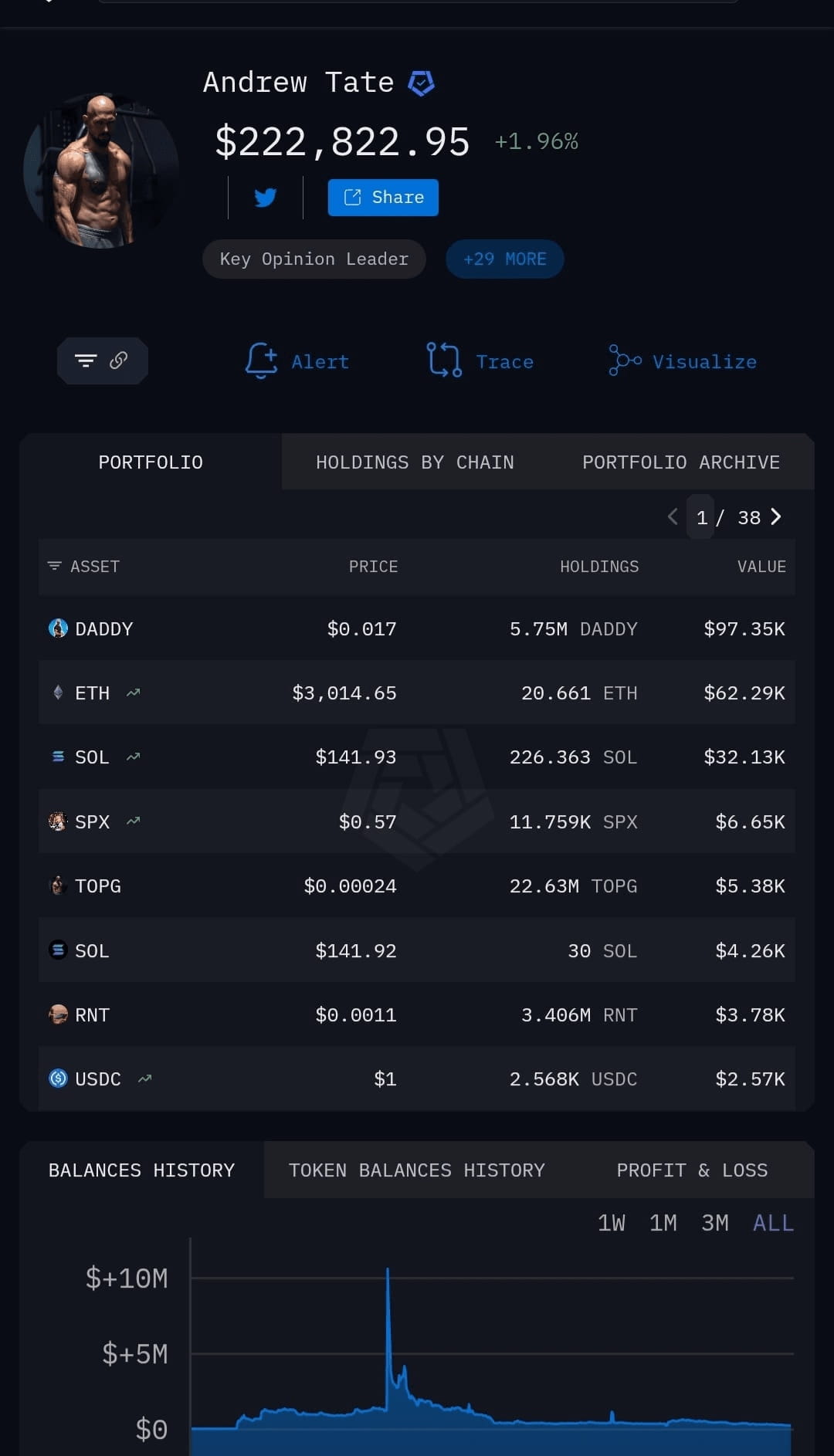The width and height of the screenshot is (834, 1456).
Task: Open the Twitter bird icon link
Action: point(266,198)
